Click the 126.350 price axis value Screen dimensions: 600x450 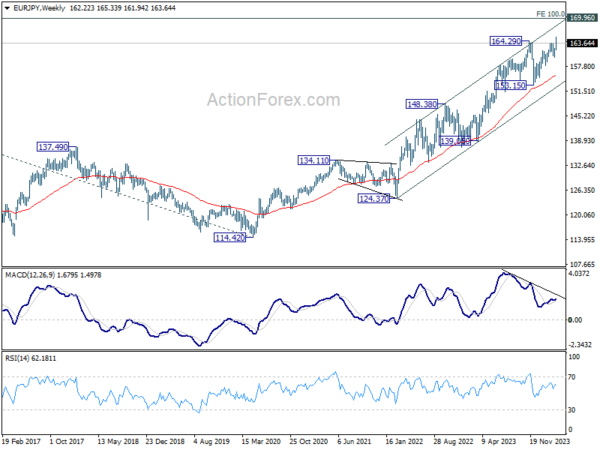[582, 190]
